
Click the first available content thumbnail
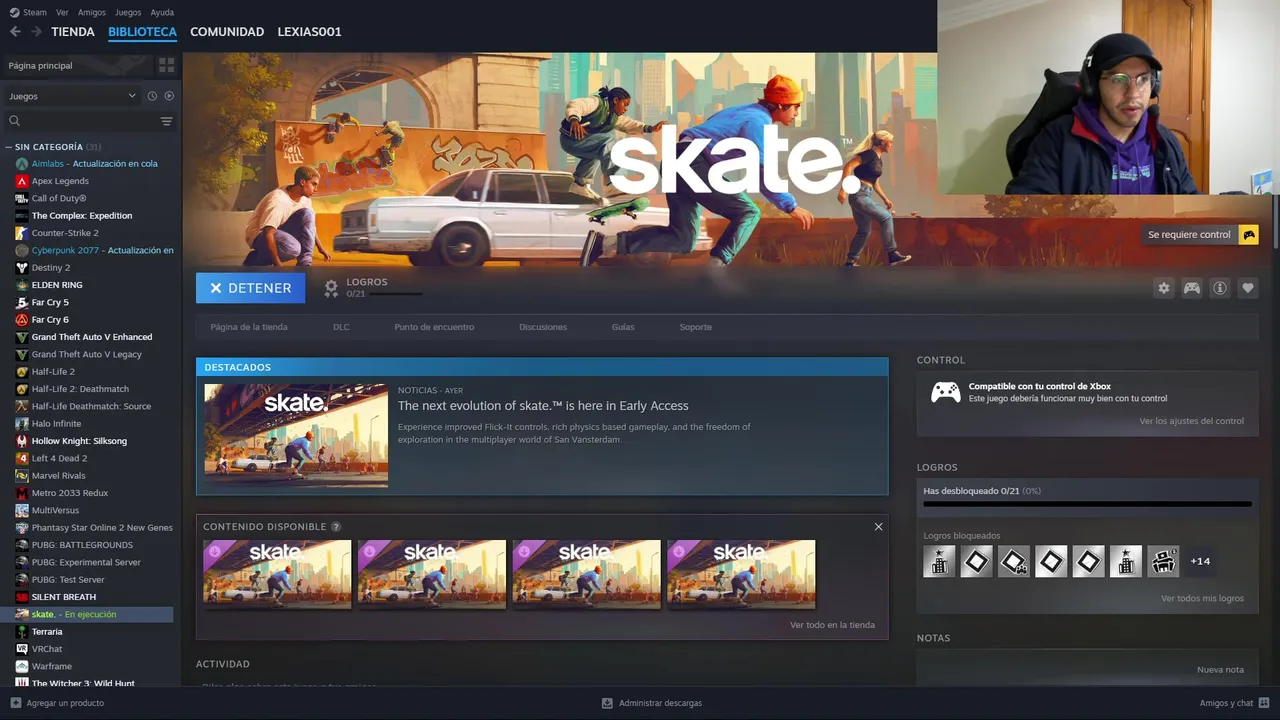pos(277,574)
